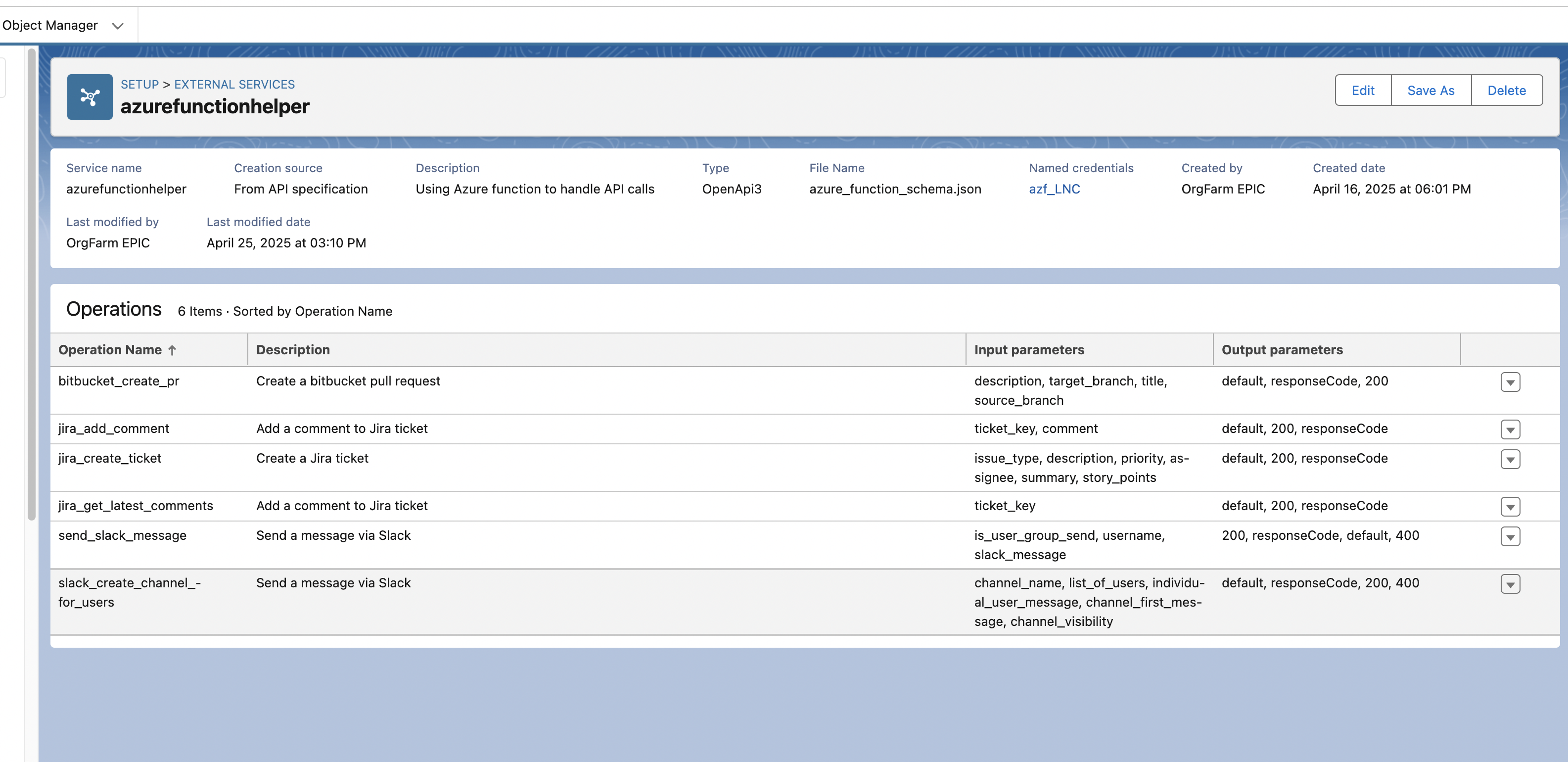Click the Save As button

[1430, 90]
